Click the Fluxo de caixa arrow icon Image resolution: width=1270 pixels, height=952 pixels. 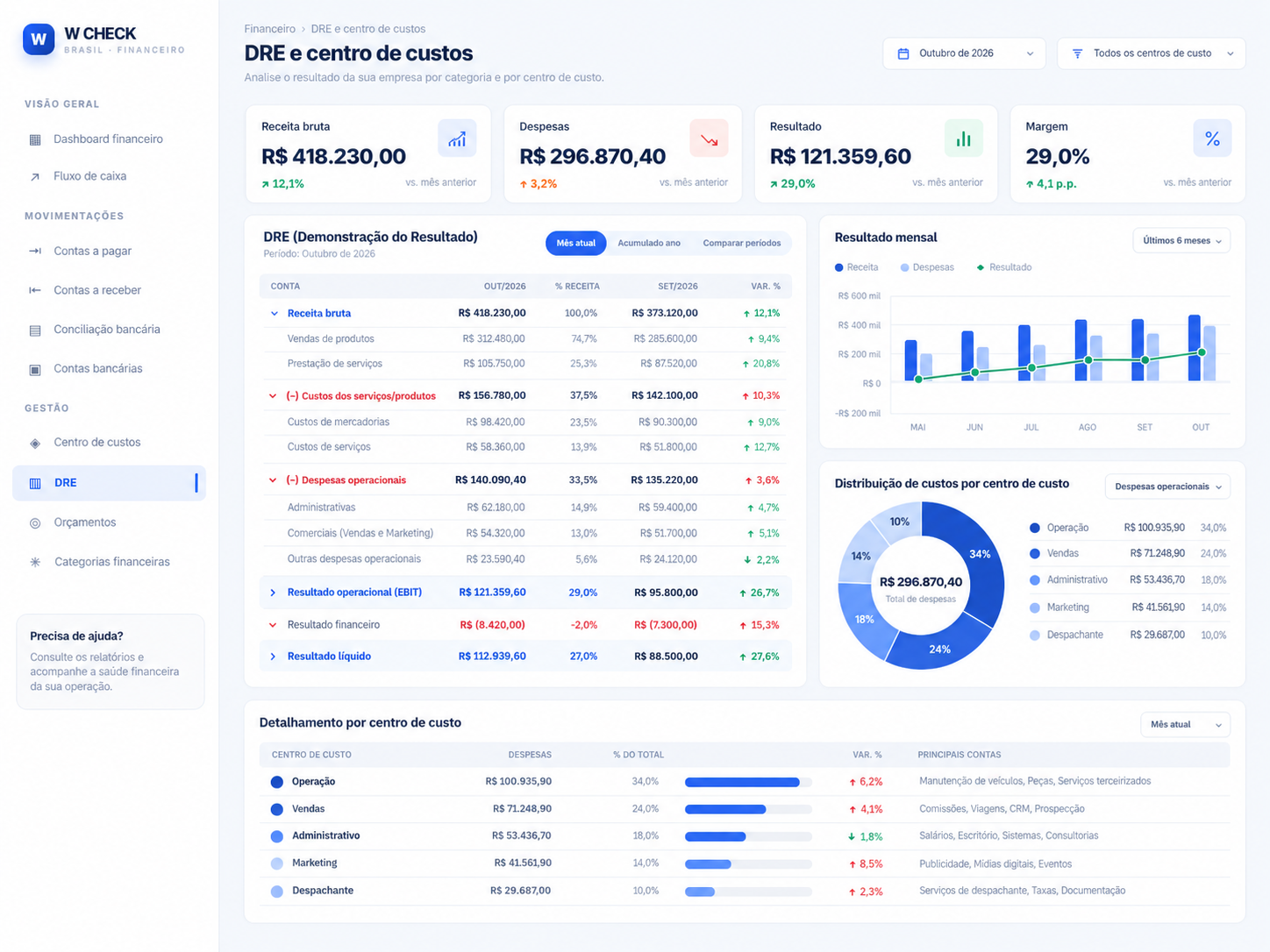(x=35, y=176)
